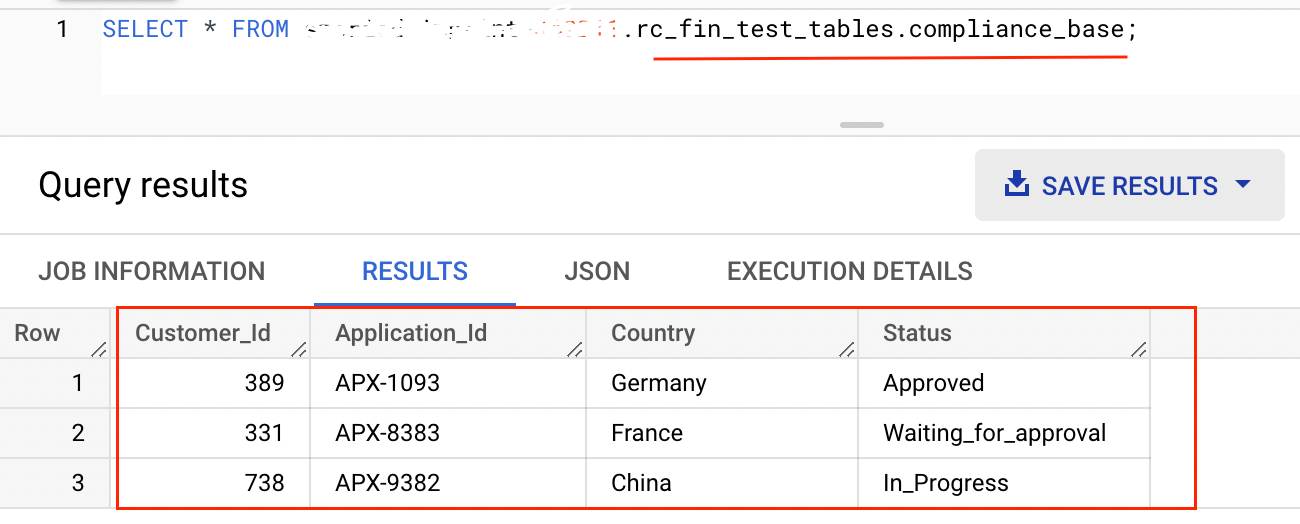Image resolution: width=1300 pixels, height=524 pixels.
Task: Select the China country cell
Action: (x=722, y=483)
